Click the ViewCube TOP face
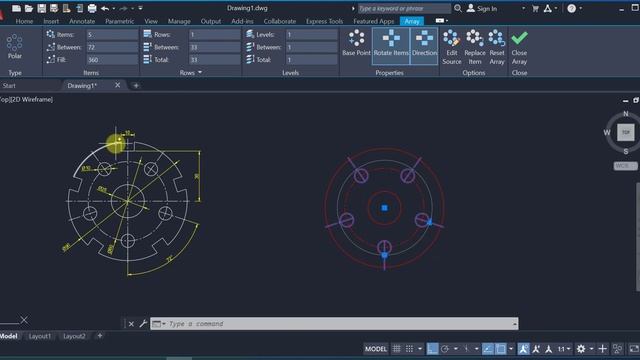 click(626, 132)
